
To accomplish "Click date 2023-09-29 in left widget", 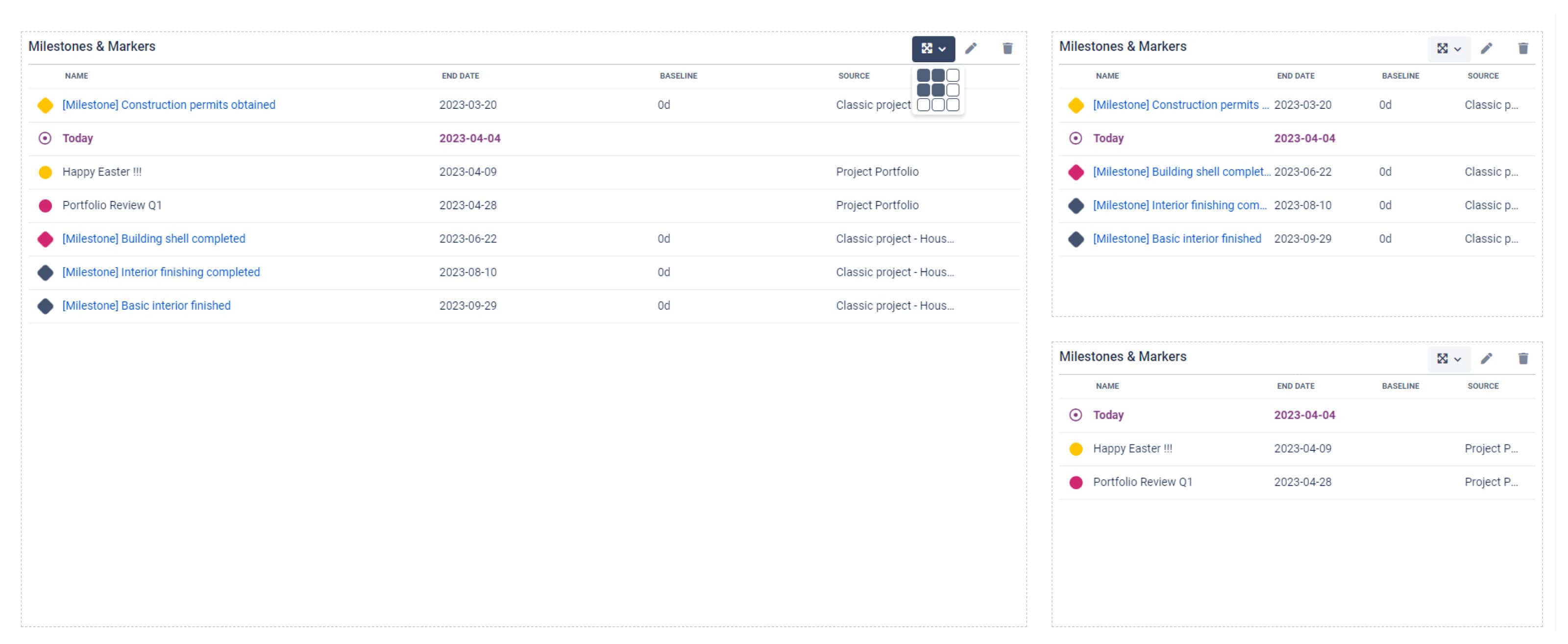I will 467,305.
